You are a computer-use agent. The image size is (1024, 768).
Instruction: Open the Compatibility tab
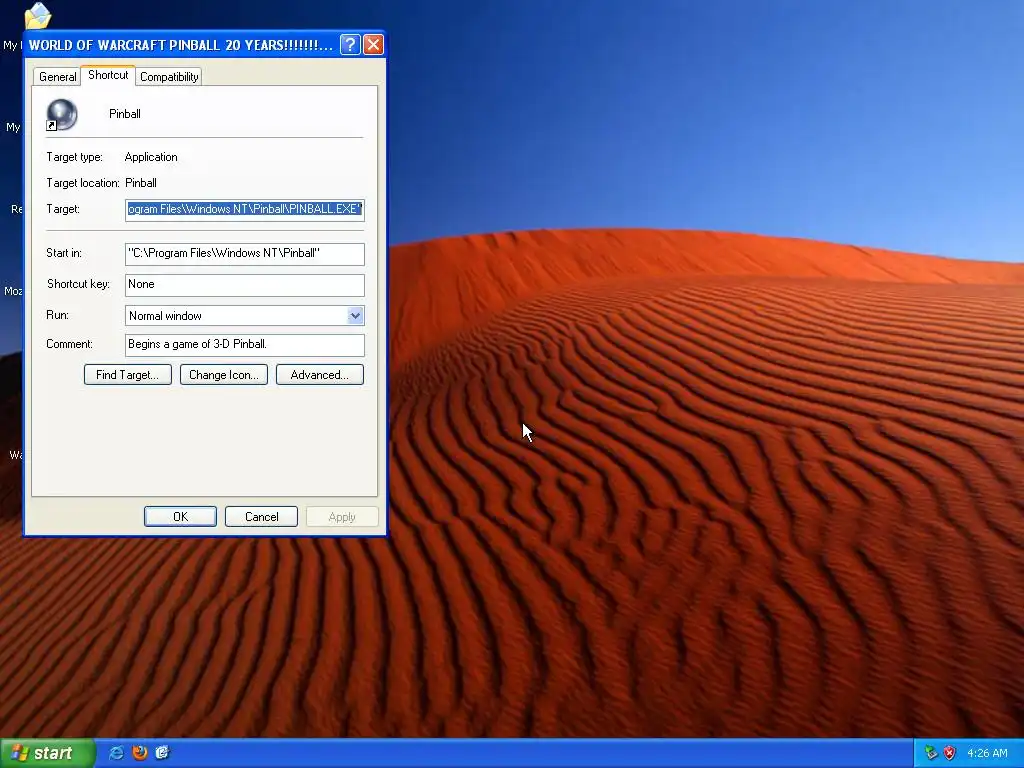tap(169, 76)
